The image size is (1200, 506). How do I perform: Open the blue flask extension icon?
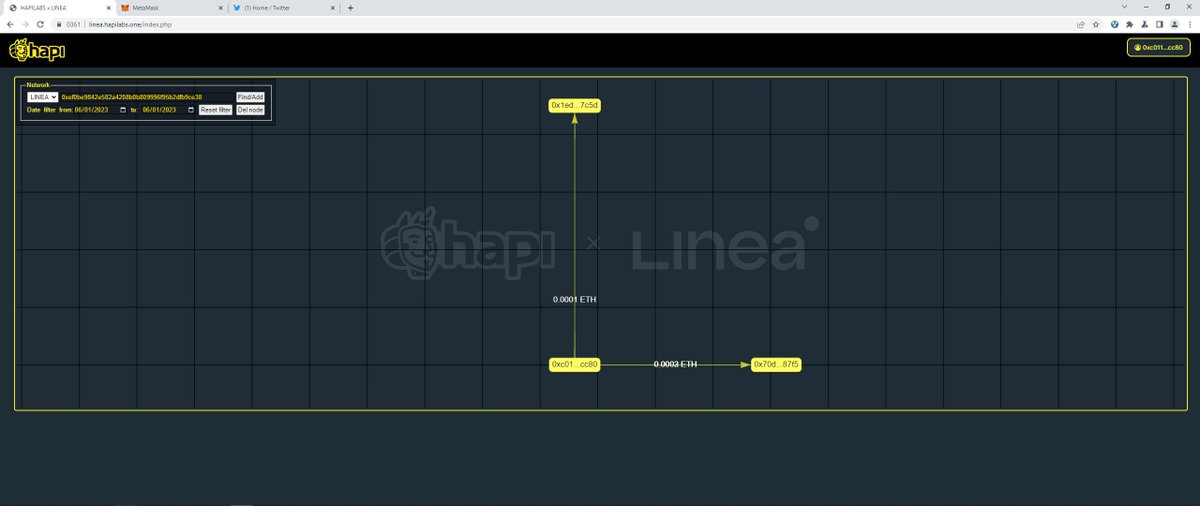pyautogui.click(x=1145, y=24)
